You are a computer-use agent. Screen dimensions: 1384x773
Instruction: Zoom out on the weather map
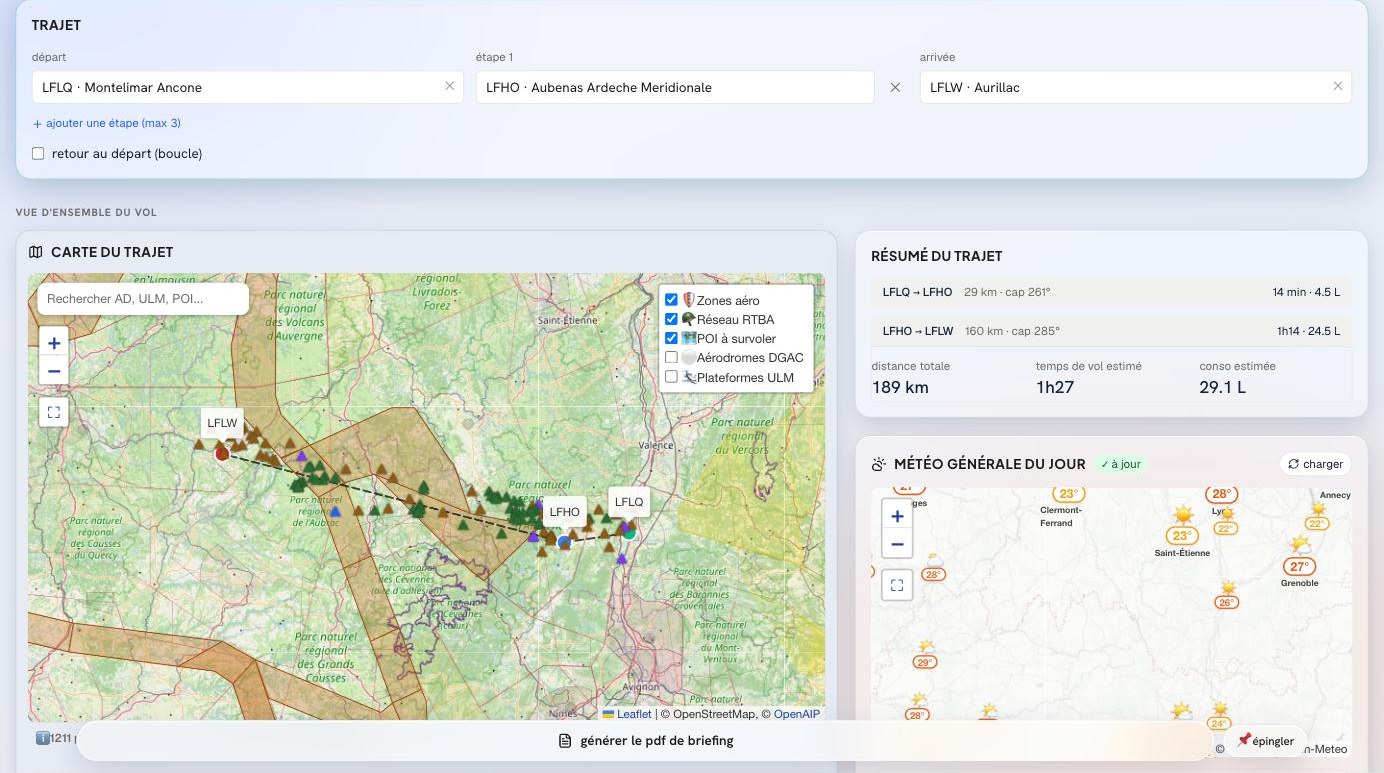pyautogui.click(x=897, y=545)
